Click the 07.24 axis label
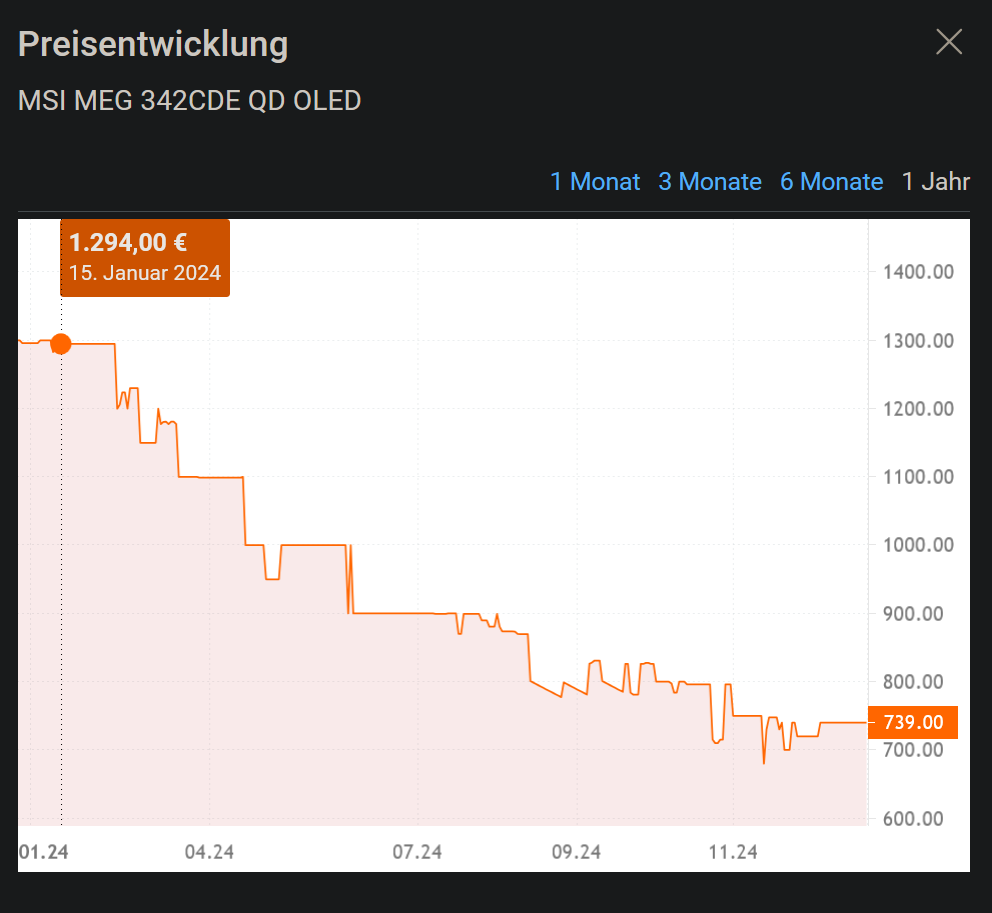992x913 pixels. 417,852
